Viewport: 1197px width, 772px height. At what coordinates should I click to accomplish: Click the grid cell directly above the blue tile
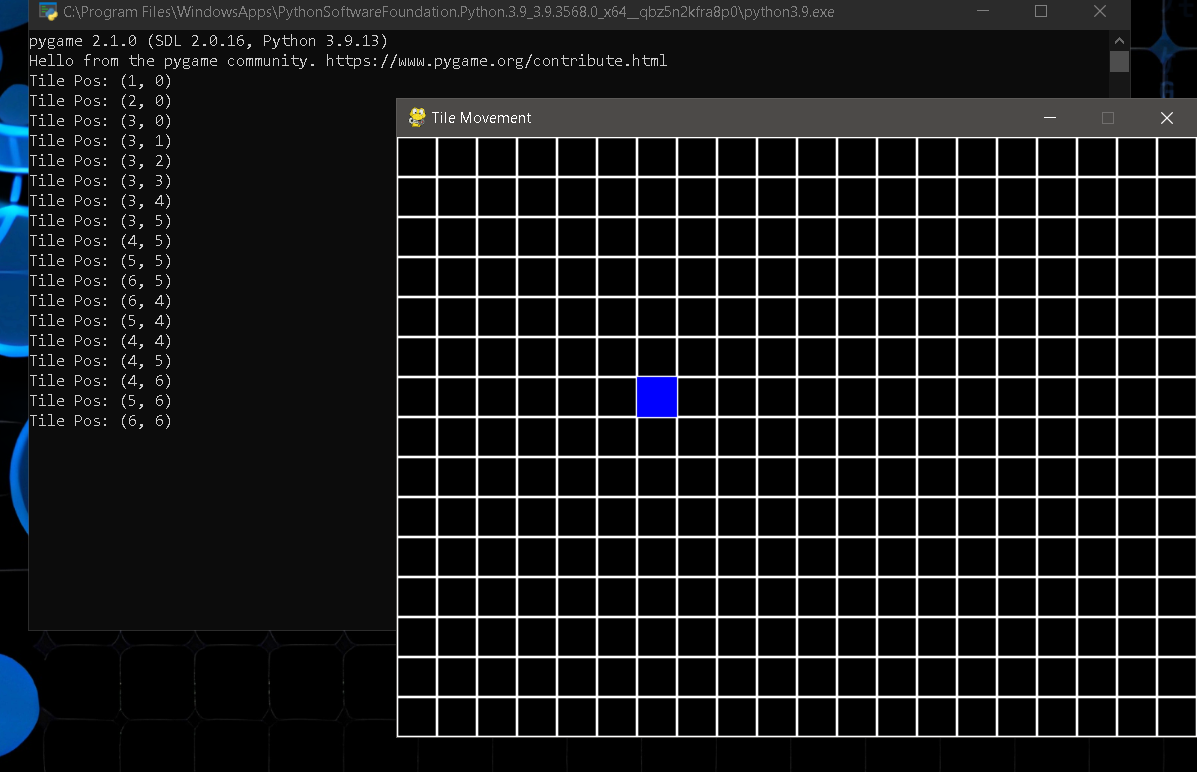pos(657,357)
